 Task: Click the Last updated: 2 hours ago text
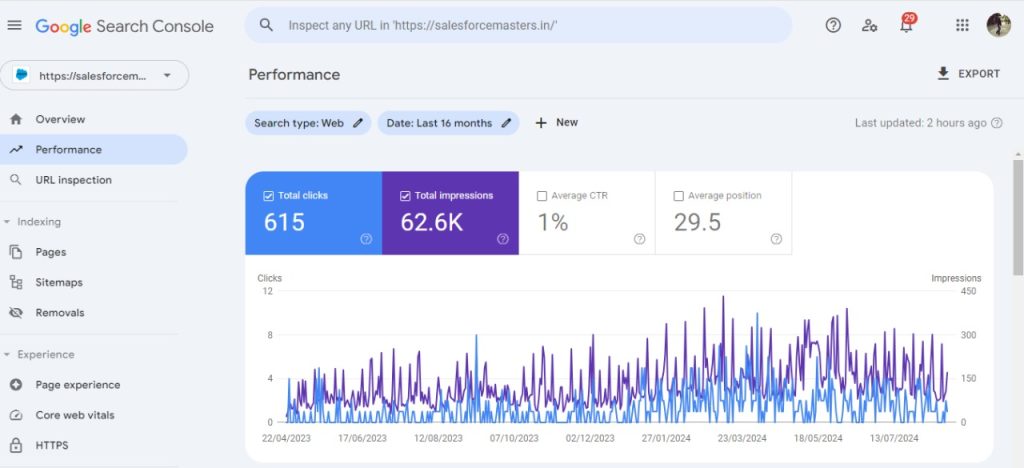tap(921, 123)
